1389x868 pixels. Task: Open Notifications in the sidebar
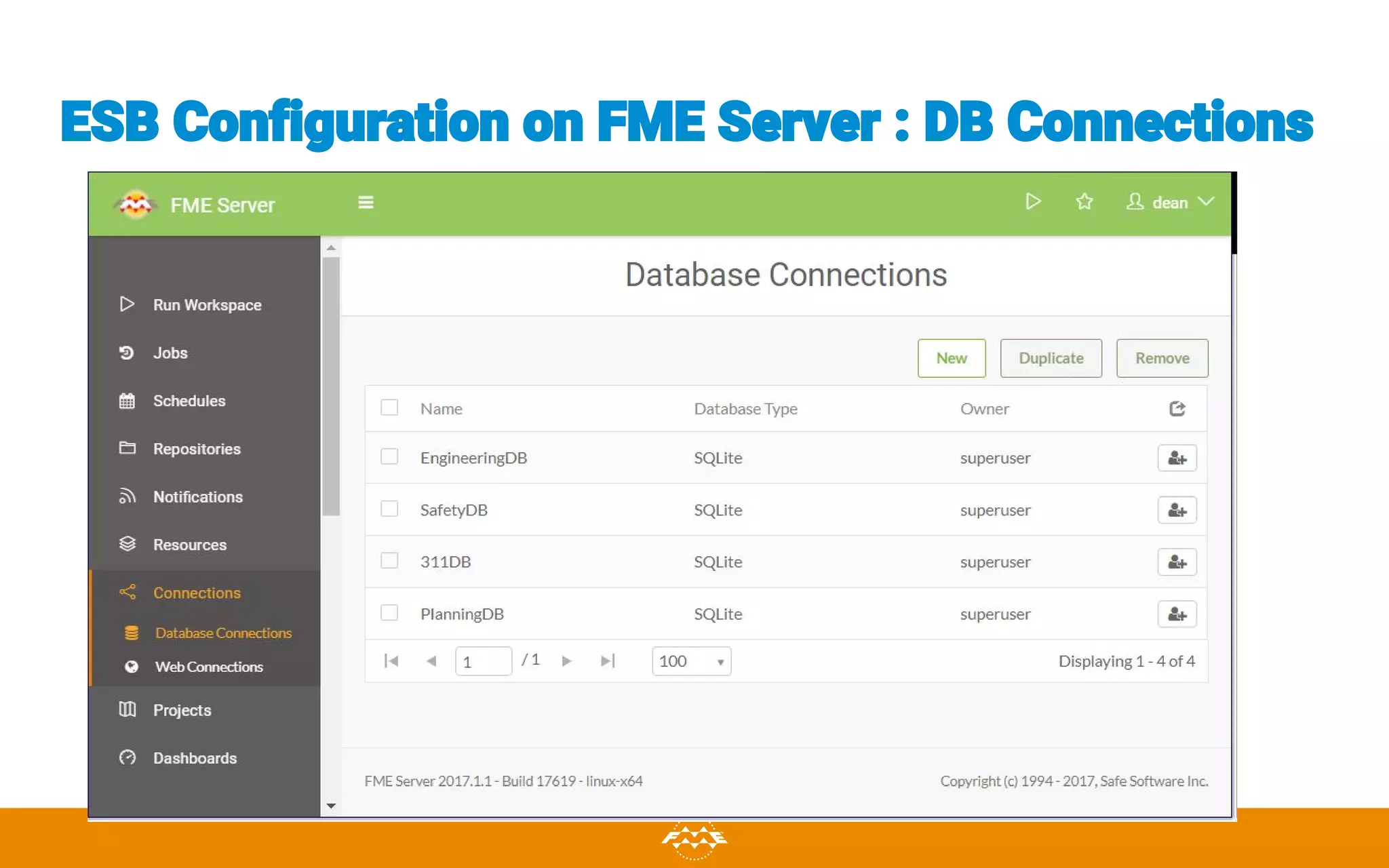click(198, 496)
